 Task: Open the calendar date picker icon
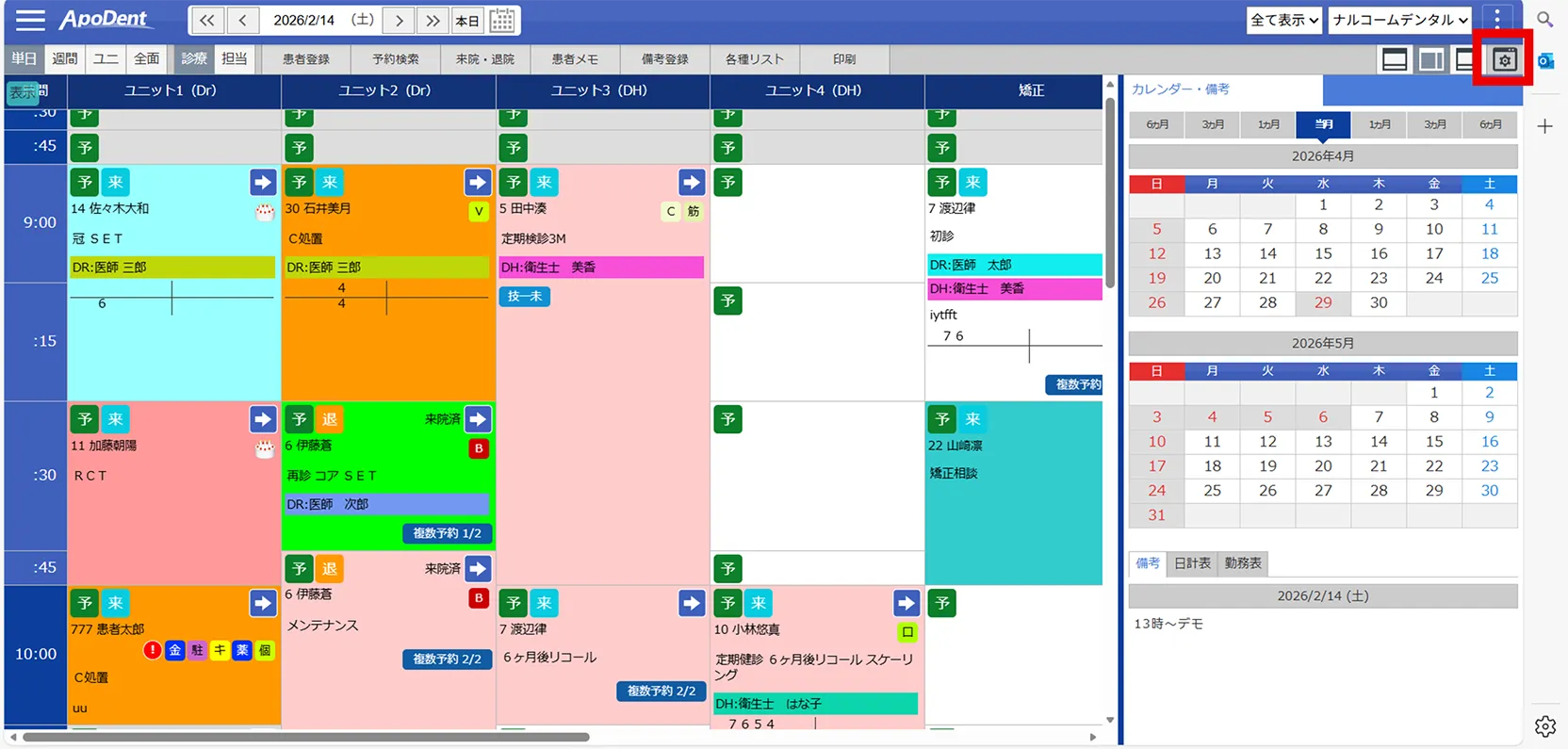pyautogui.click(x=502, y=21)
